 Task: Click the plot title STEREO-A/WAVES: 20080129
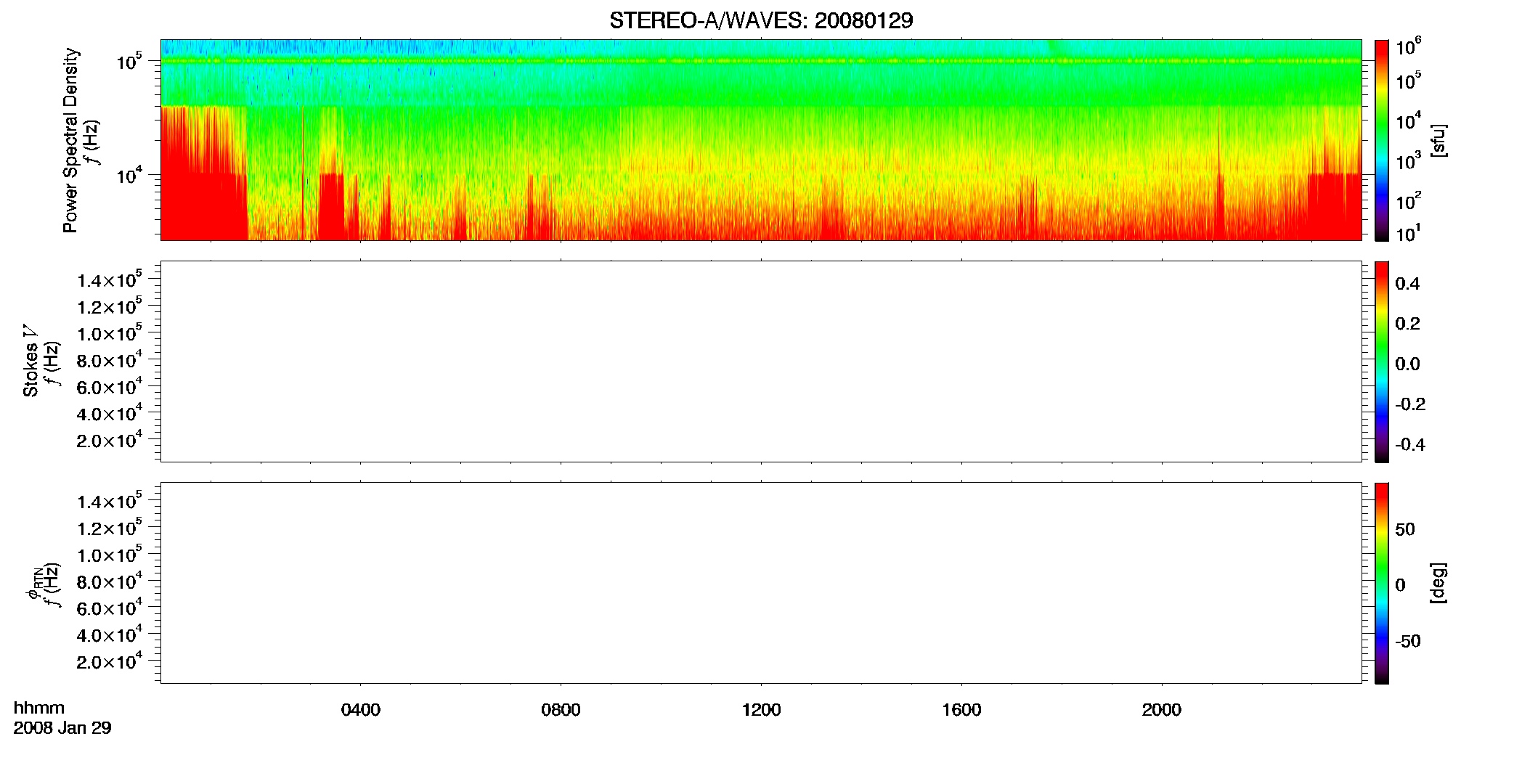pyautogui.click(x=761, y=21)
